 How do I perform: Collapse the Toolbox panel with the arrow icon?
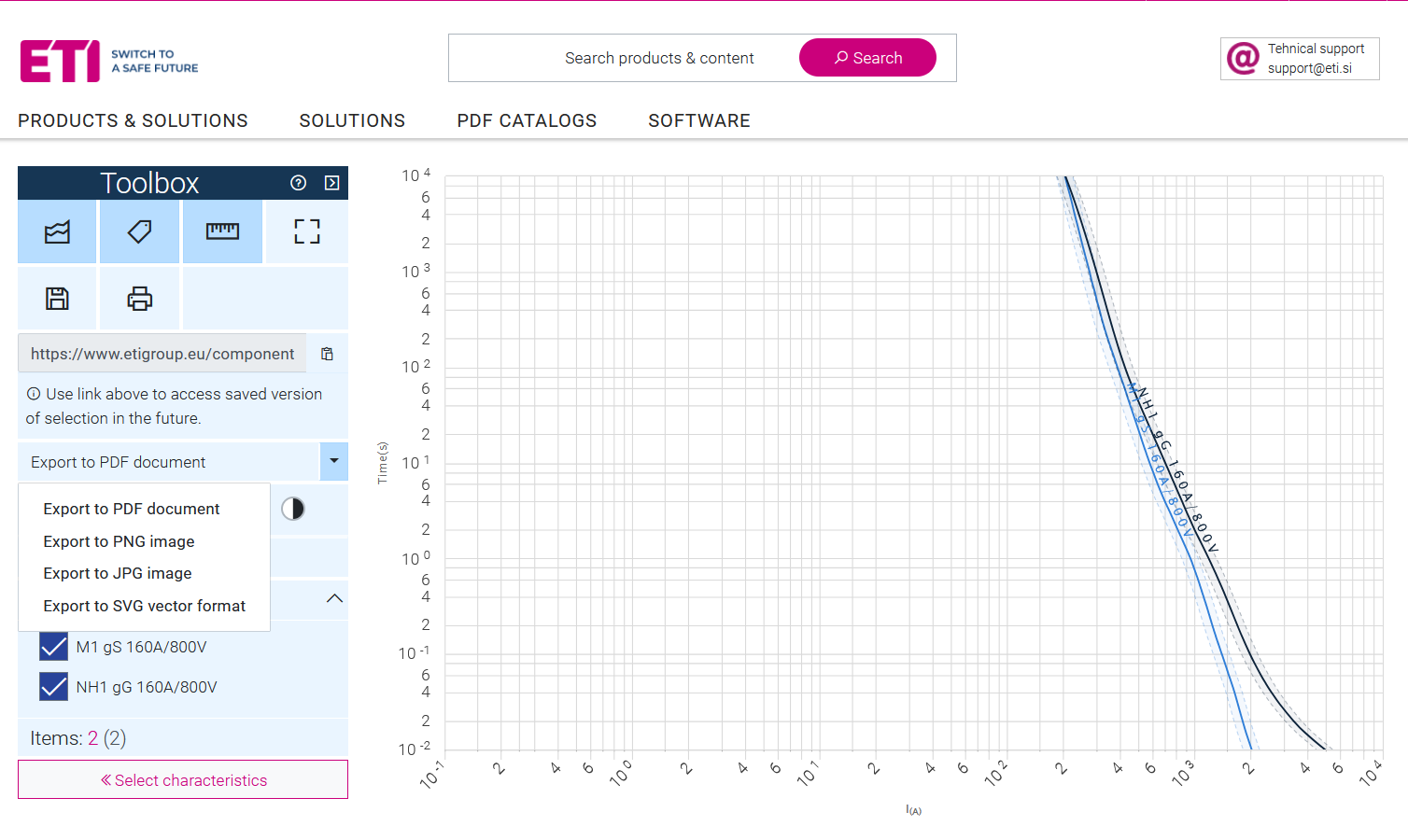click(331, 183)
